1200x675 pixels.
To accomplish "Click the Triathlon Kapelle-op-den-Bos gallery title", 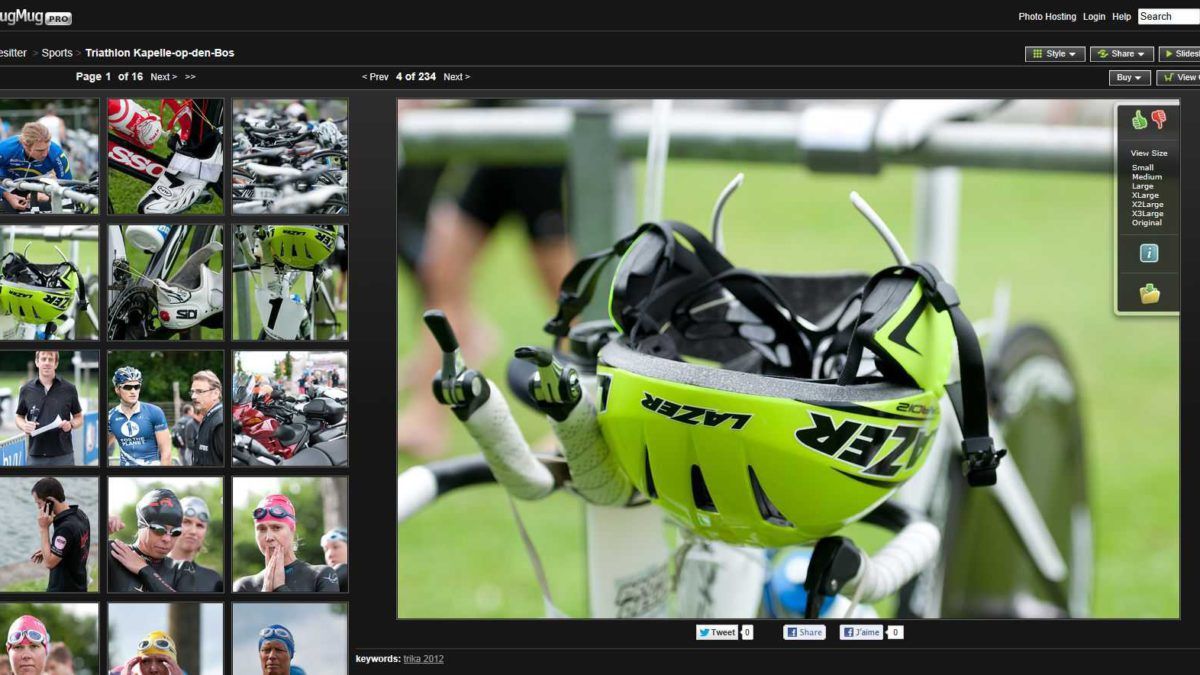I will pos(159,53).
